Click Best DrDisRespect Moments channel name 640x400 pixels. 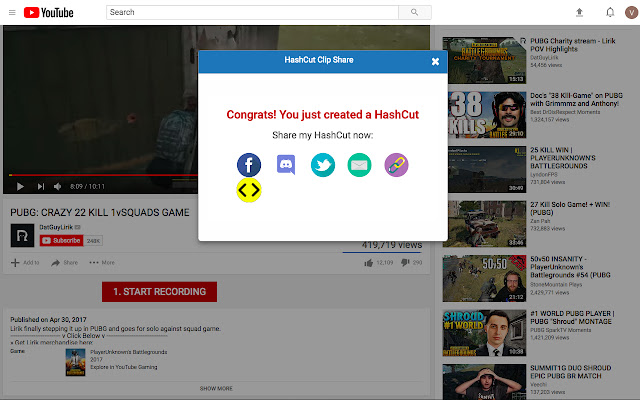[565, 112]
